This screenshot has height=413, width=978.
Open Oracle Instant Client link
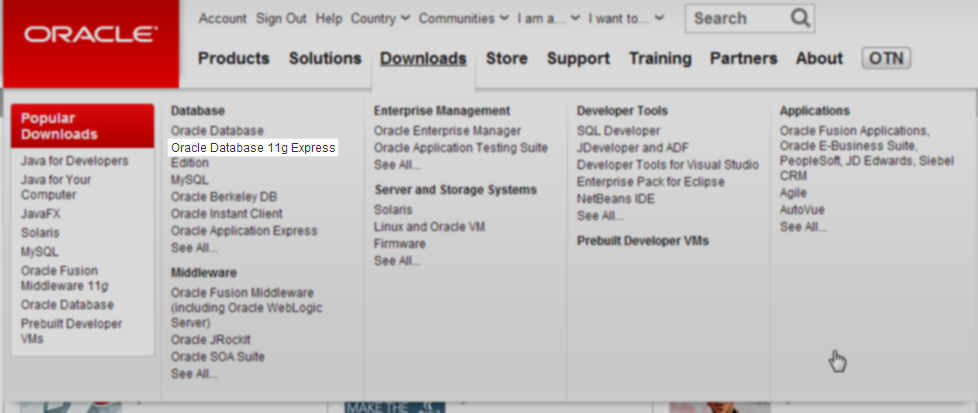point(226,213)
